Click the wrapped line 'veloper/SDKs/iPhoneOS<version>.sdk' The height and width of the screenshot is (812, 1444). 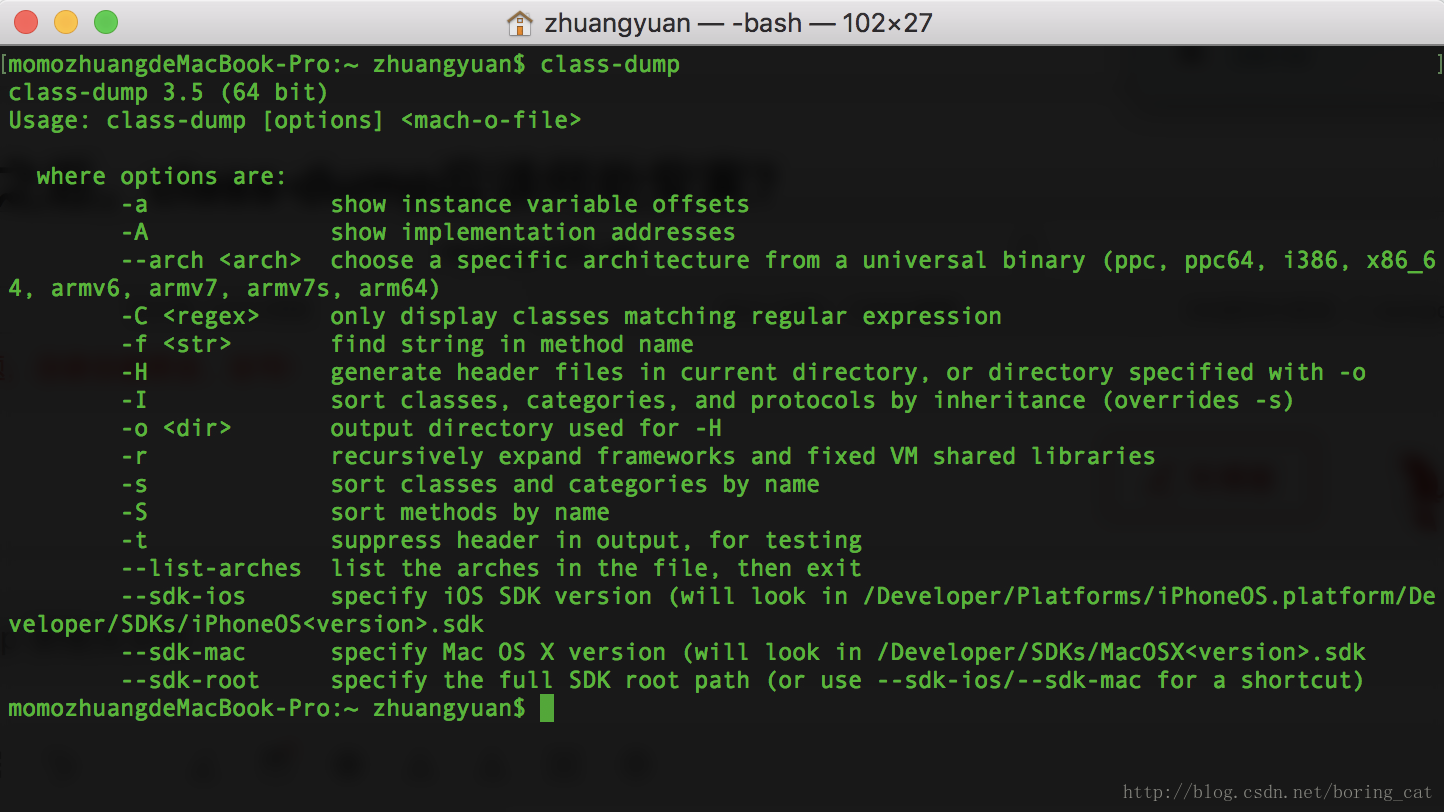(246, 625)
